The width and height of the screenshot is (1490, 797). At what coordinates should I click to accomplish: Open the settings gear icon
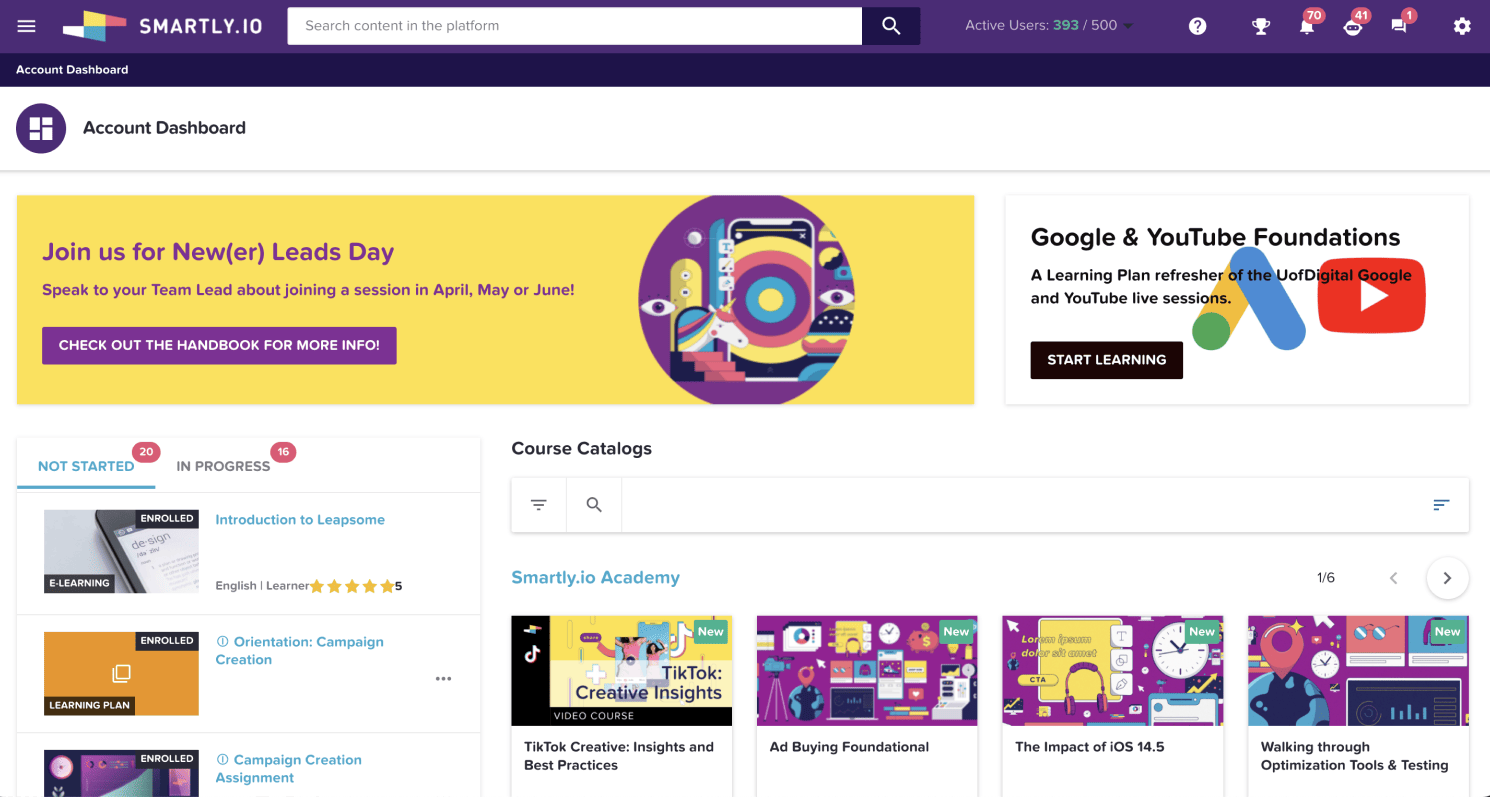1462,26
